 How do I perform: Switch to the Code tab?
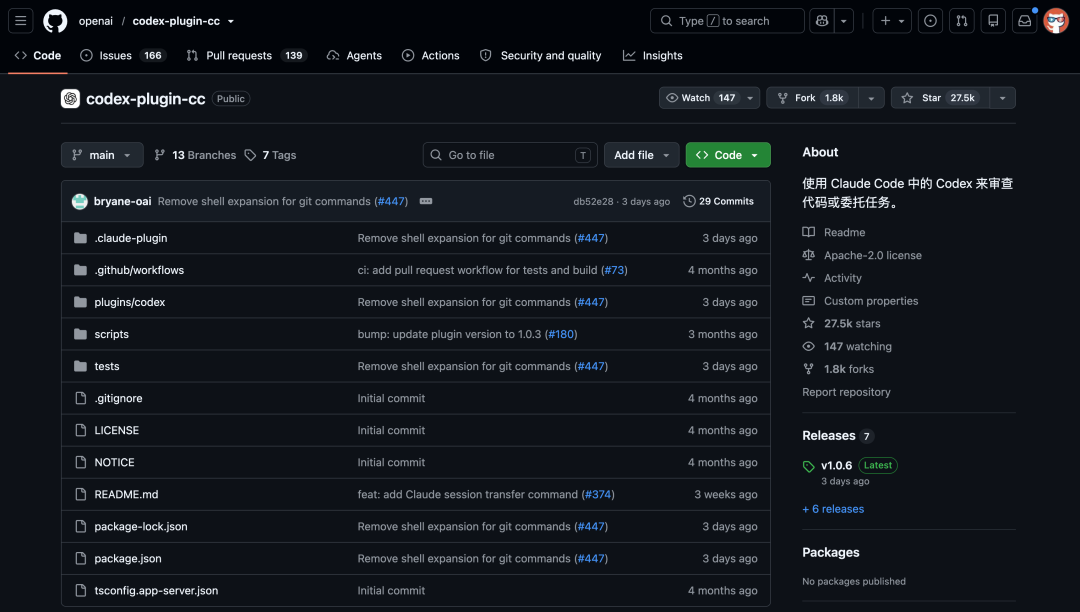38,55
